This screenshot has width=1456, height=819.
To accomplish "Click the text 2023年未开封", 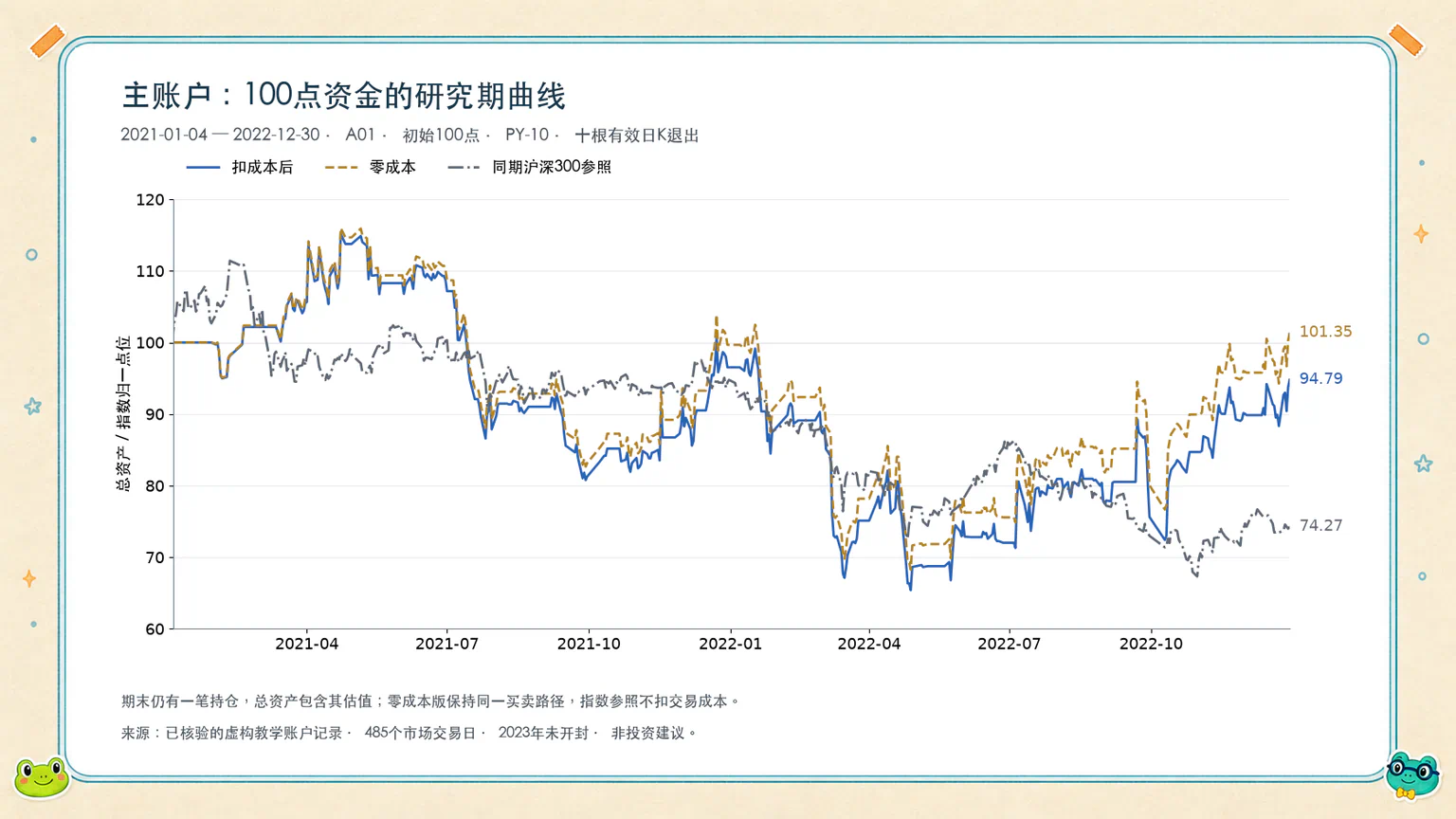I will (544, 733).
